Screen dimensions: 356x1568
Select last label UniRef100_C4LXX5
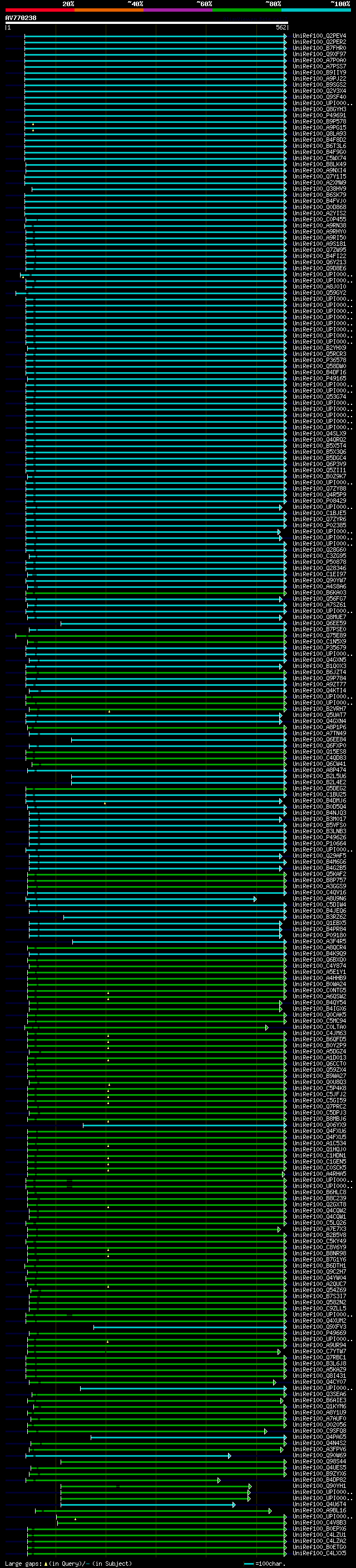click(319, 1554)
